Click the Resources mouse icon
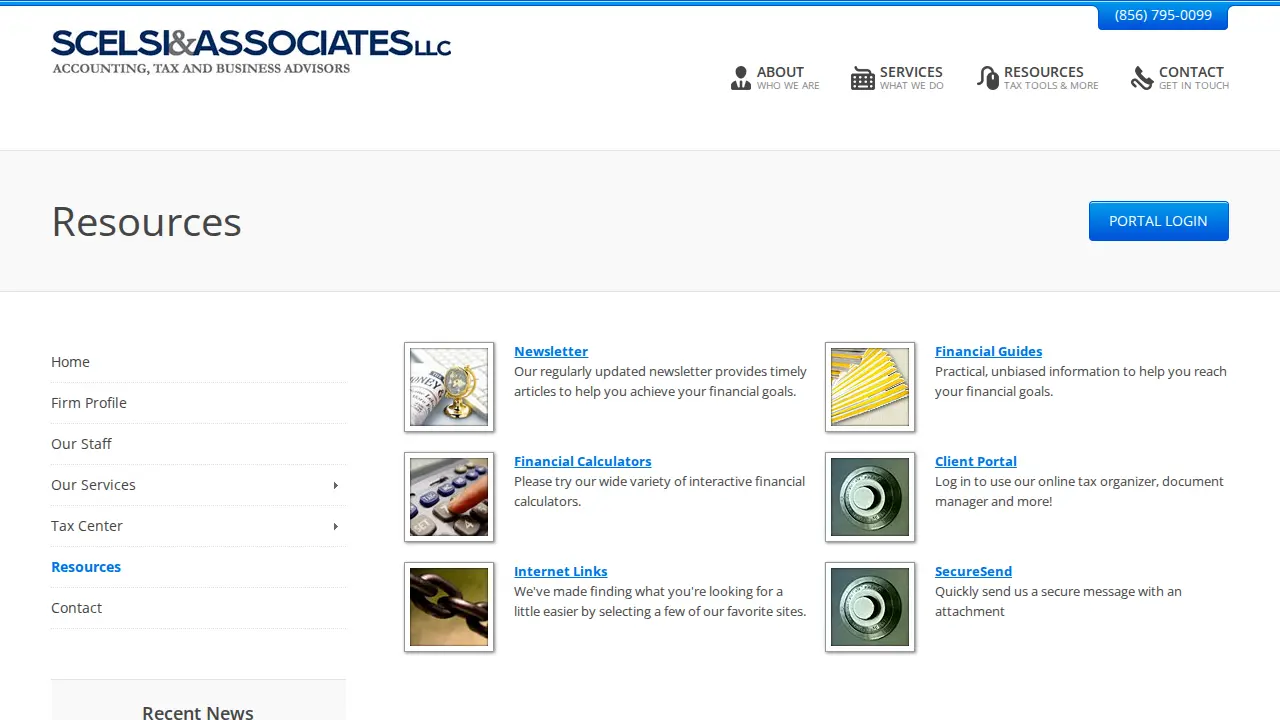This screenshot has height=720, width=1280. click(988, 78)
